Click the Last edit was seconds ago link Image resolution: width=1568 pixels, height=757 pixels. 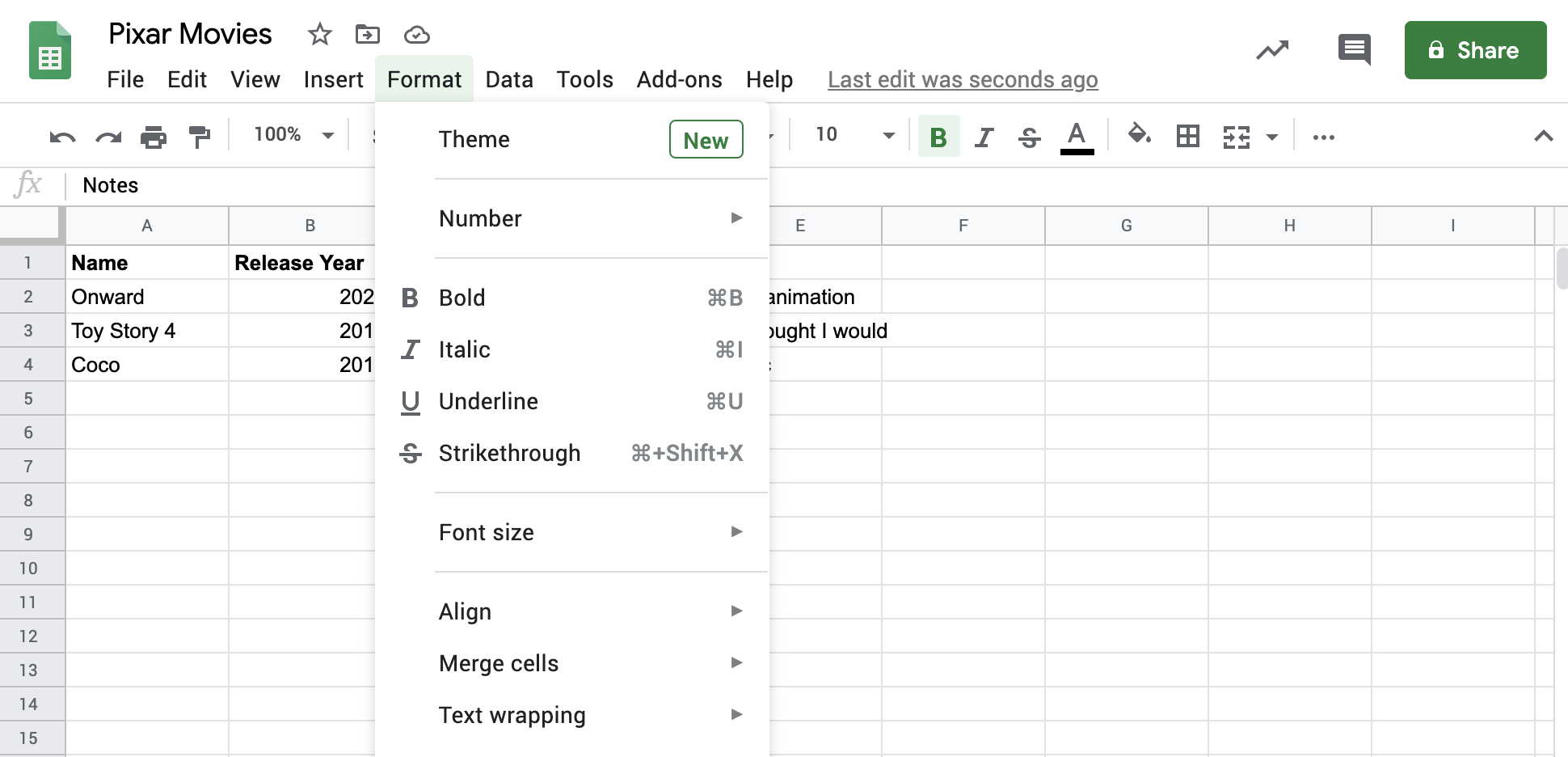click(963, 79)
